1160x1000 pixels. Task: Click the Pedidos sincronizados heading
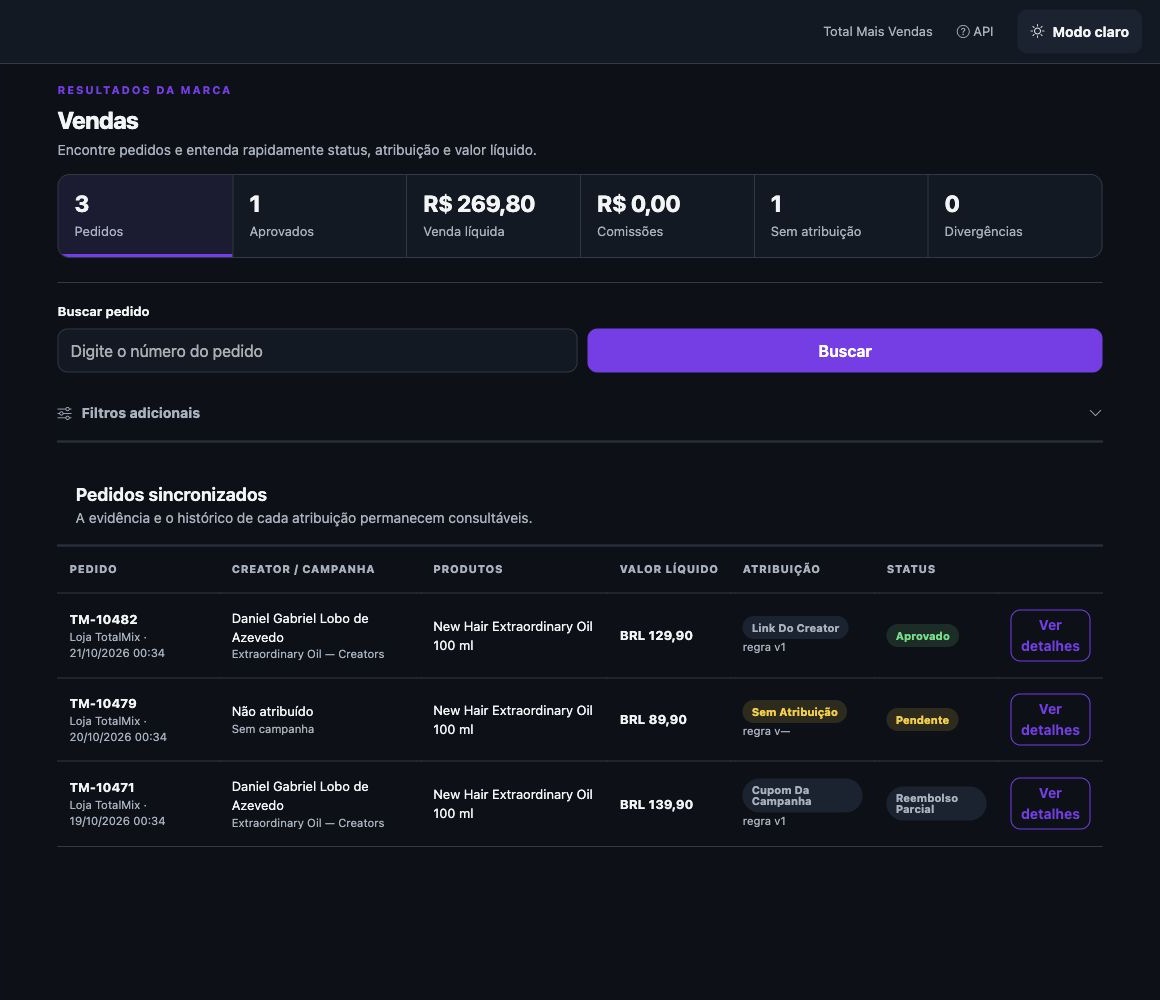tap(171, 494)
